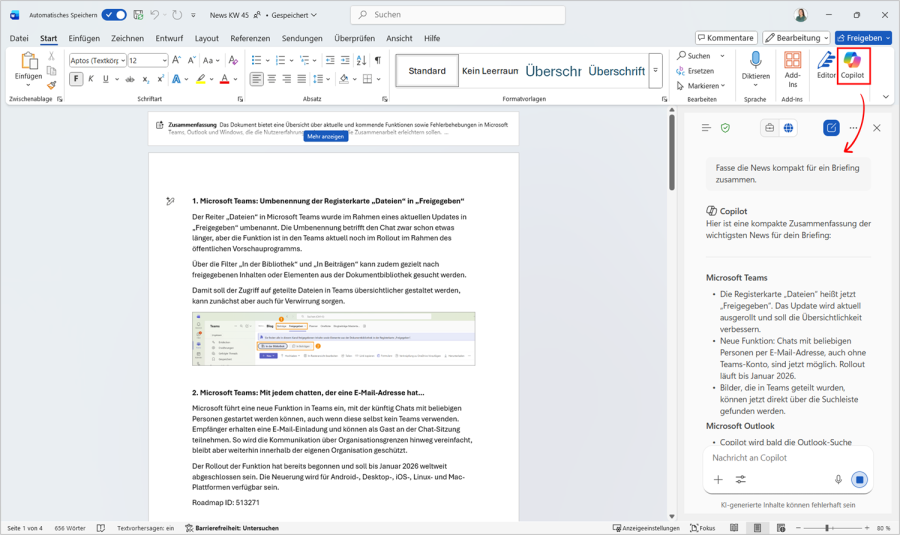Apply the red font color
The image size is (900, 535).
tap(224, 79)
